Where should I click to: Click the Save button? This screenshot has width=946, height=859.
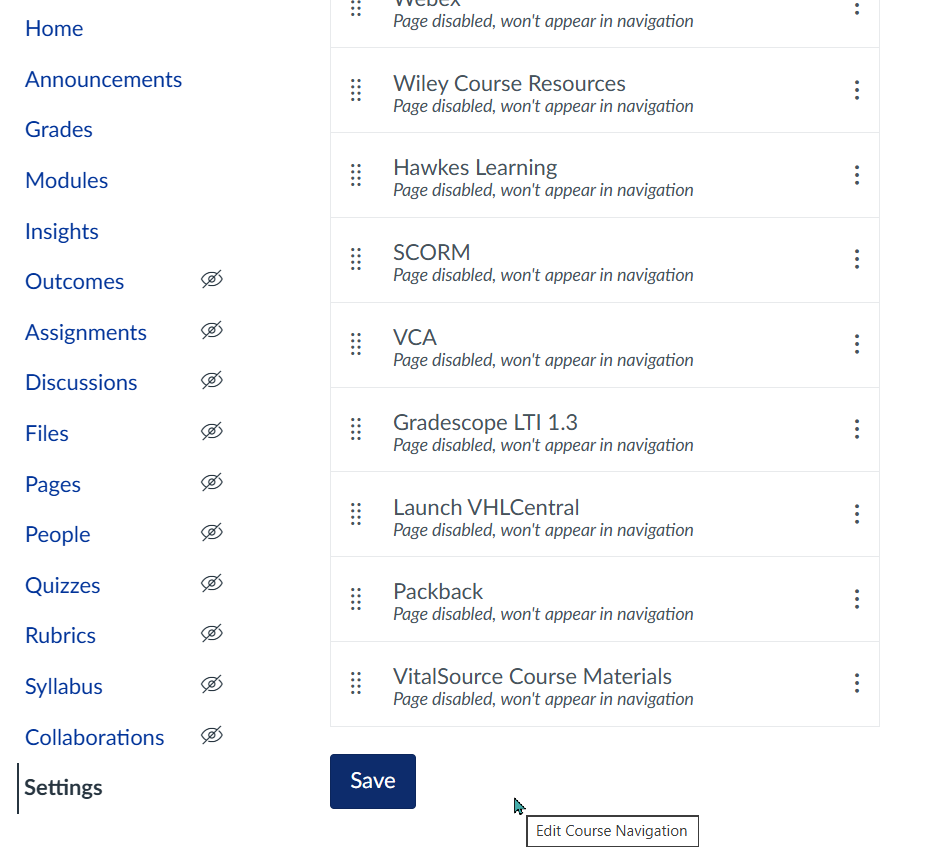(372, 781)
